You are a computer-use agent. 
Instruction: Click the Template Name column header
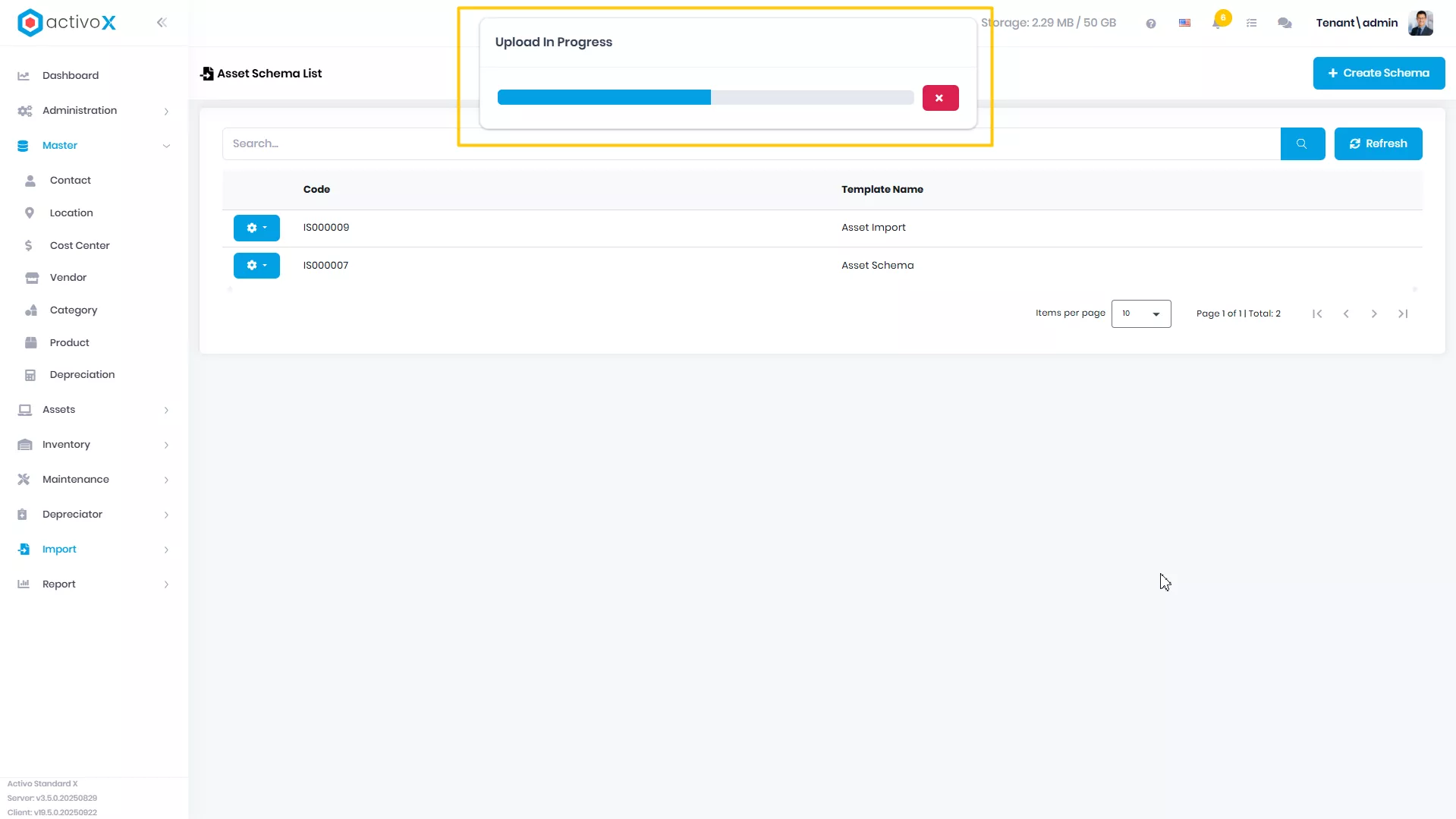click(x=882, y=189)
